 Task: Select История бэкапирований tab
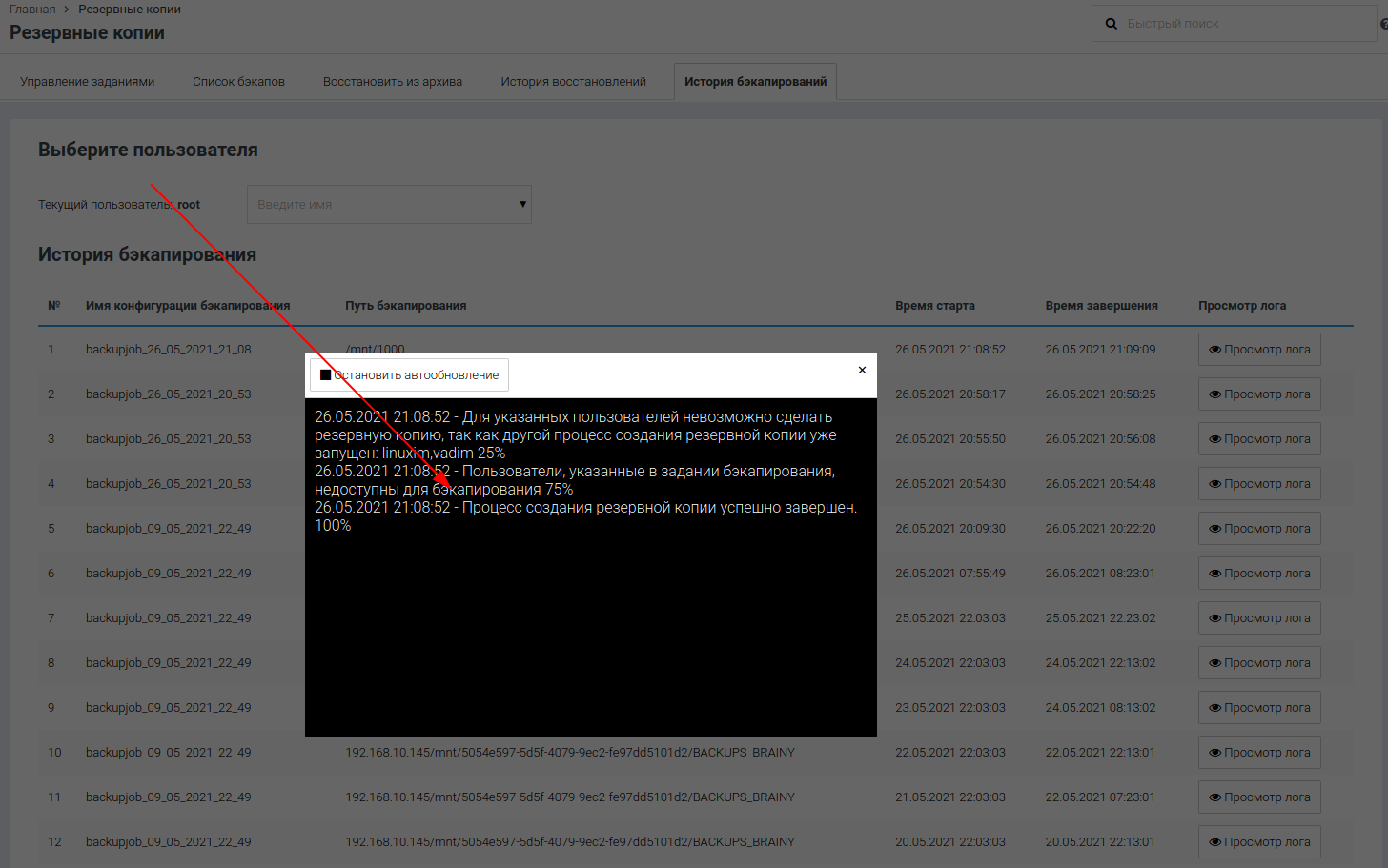[755, 82]
